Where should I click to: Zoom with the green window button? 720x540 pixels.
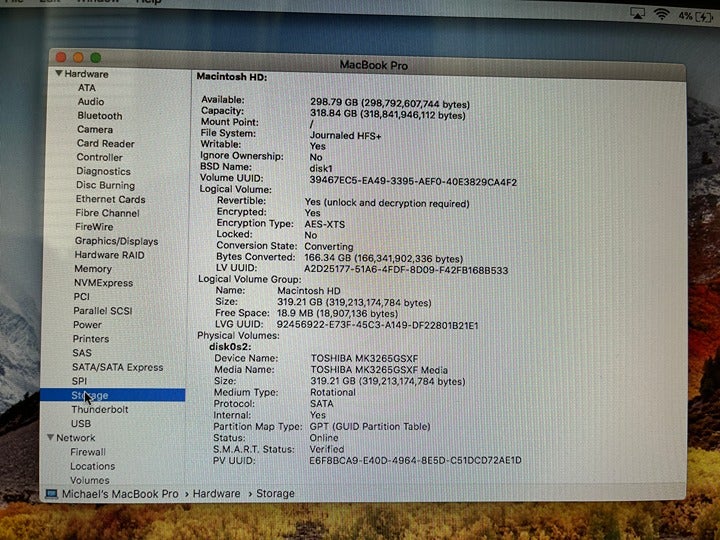[96, 57]
